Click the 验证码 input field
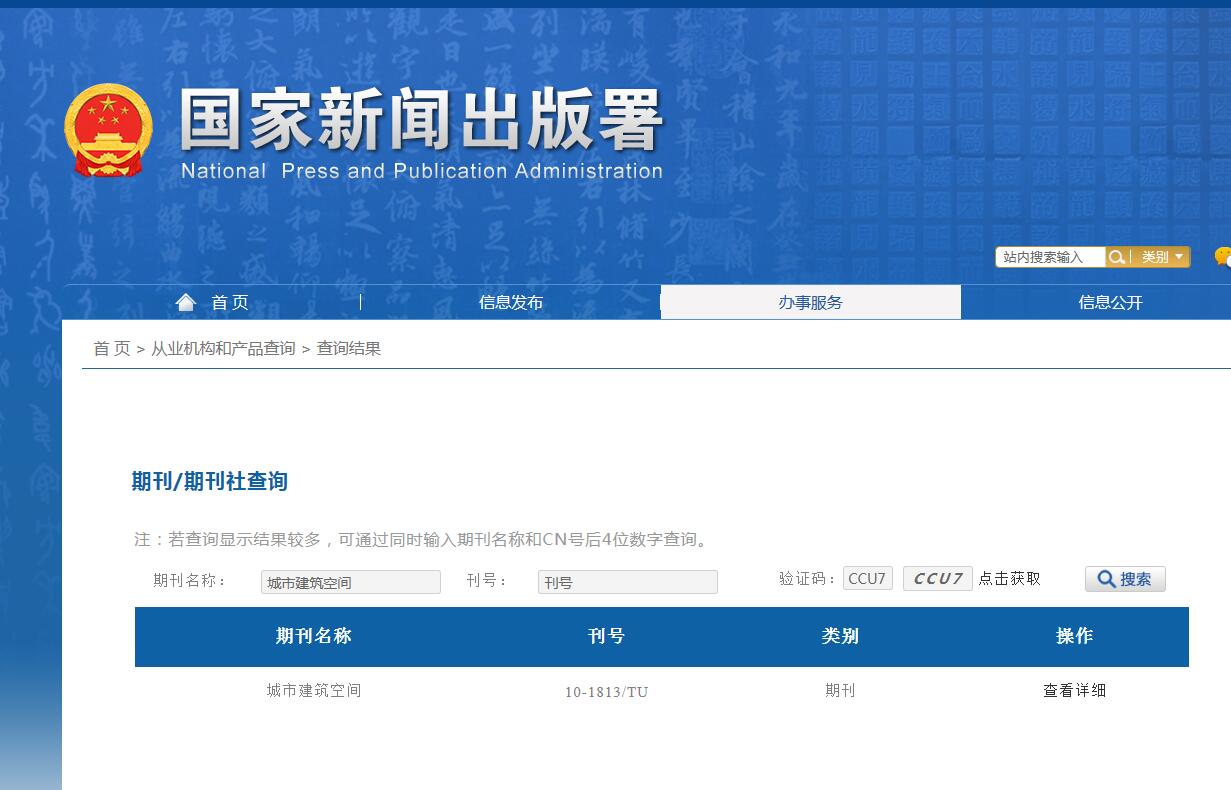This screenshot has height=790, width=1231. point(866,578)
